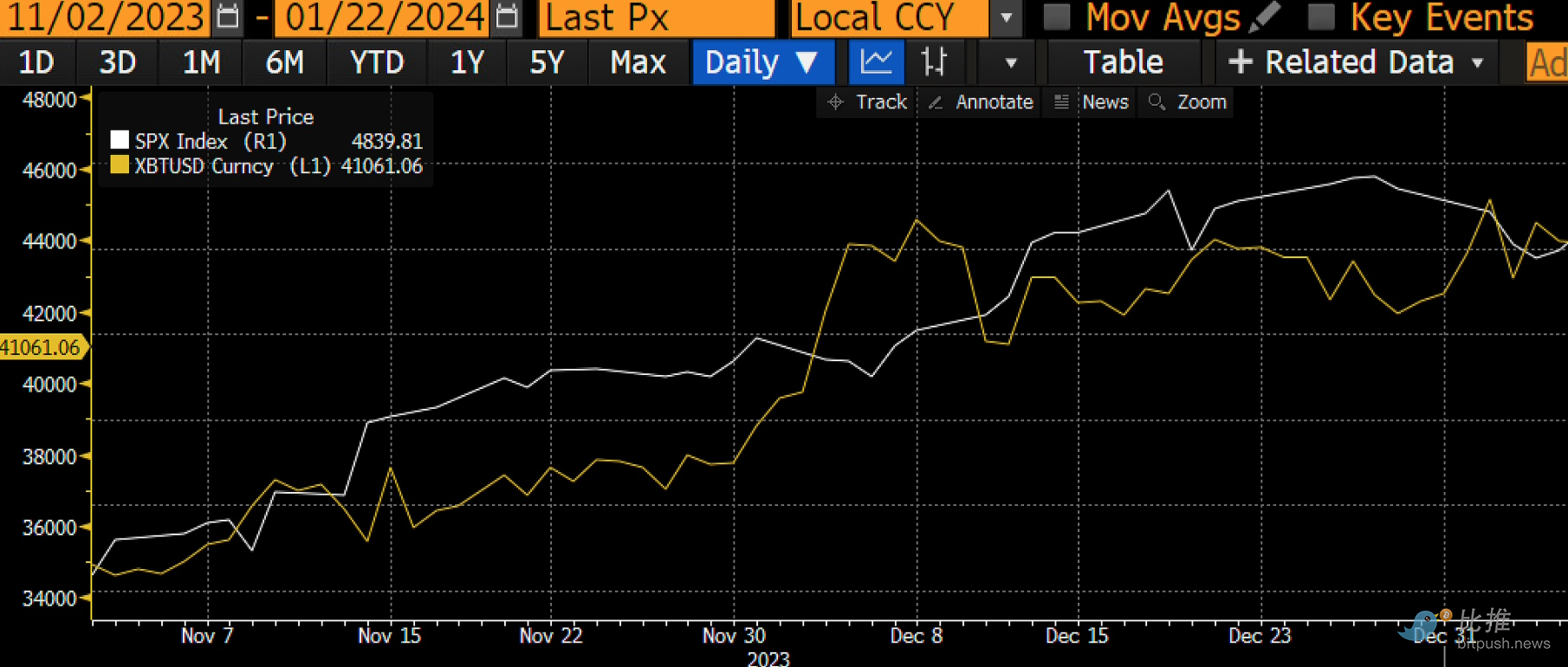Open the Table view
The height and width of the screenshot is (667, 1568).
(x=1123, y=62)
